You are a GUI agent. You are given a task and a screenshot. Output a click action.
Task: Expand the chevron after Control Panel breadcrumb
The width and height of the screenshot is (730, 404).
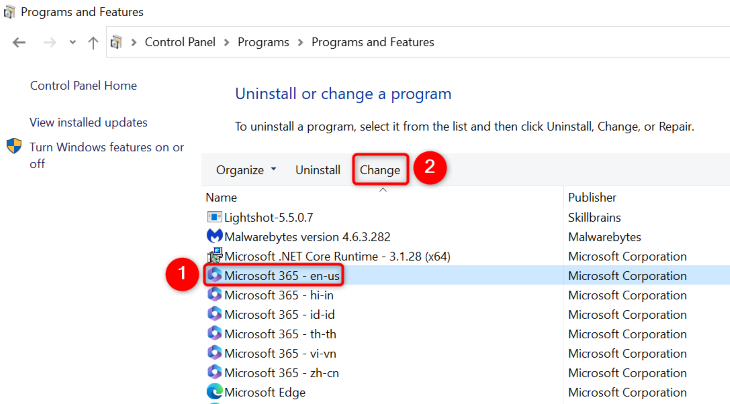pos(228,43)
